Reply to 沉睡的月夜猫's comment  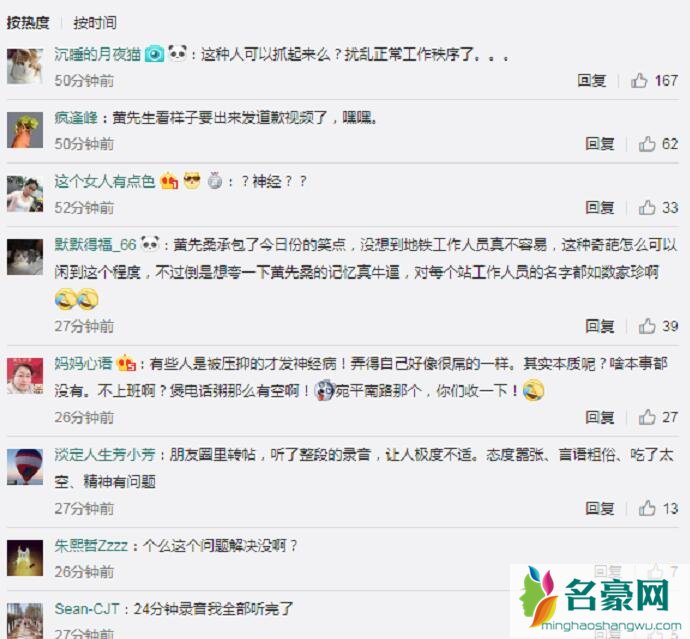pos(591,81)
